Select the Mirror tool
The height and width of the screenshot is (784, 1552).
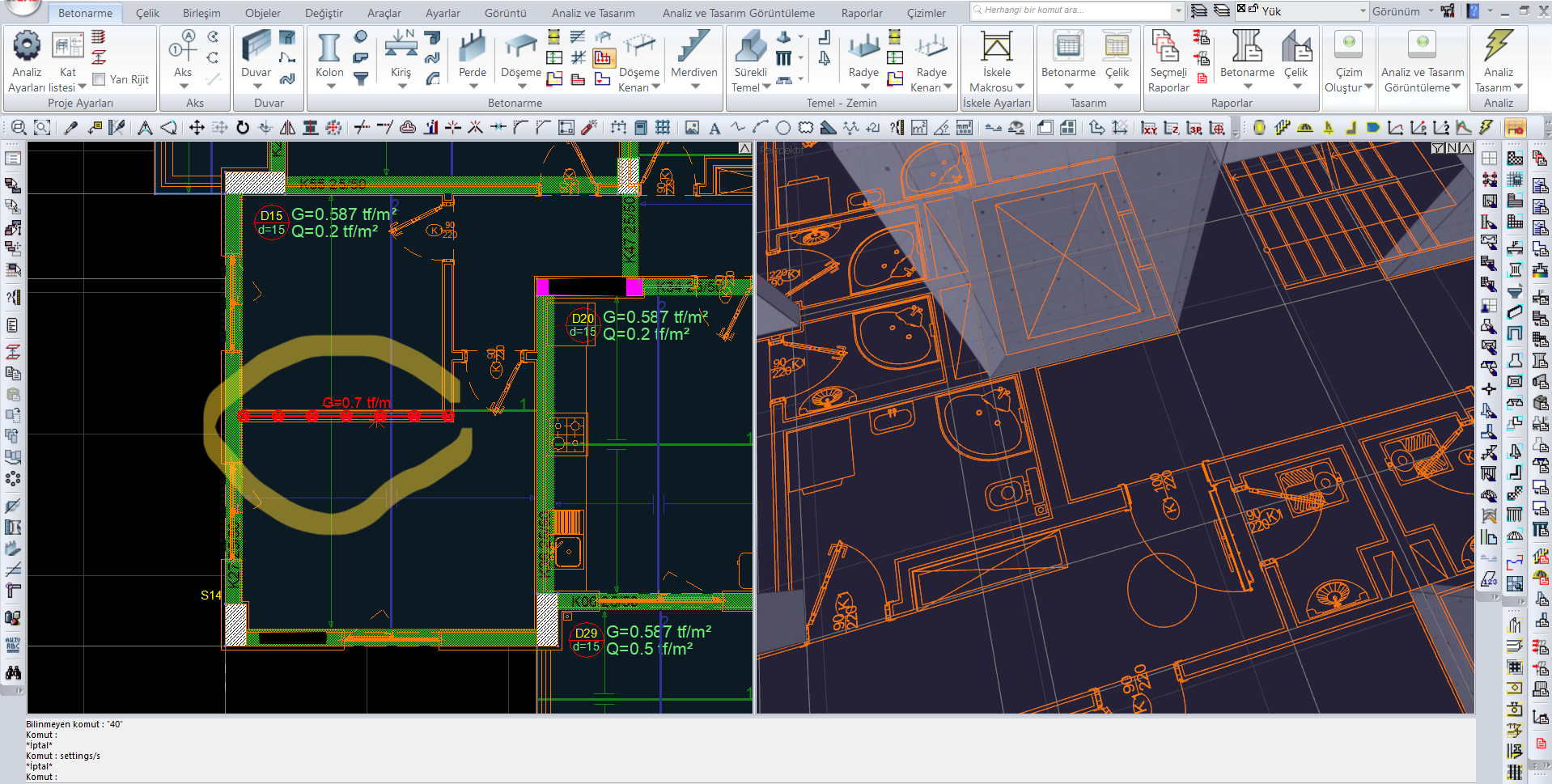(287, 127)
